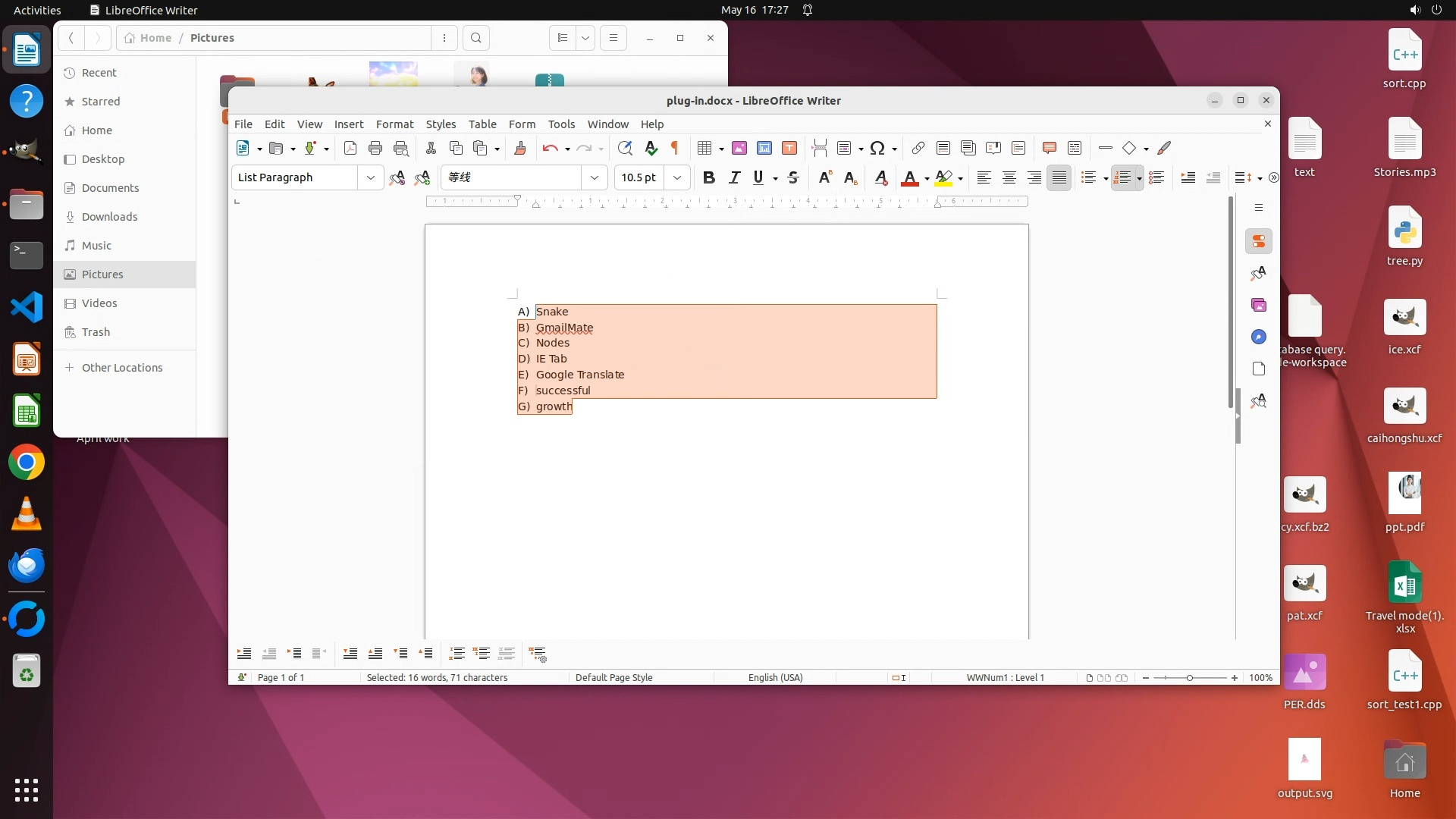Click the Insert Comment speech bubble icon
The image size is (1456, 819).
click(1049, 148)
